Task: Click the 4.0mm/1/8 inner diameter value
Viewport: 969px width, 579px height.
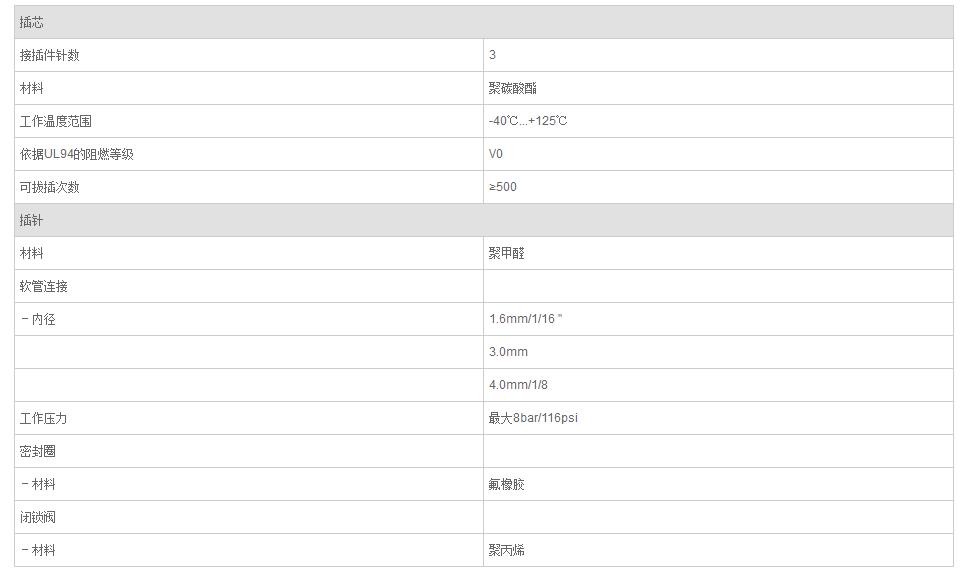Action: [518, 385]
